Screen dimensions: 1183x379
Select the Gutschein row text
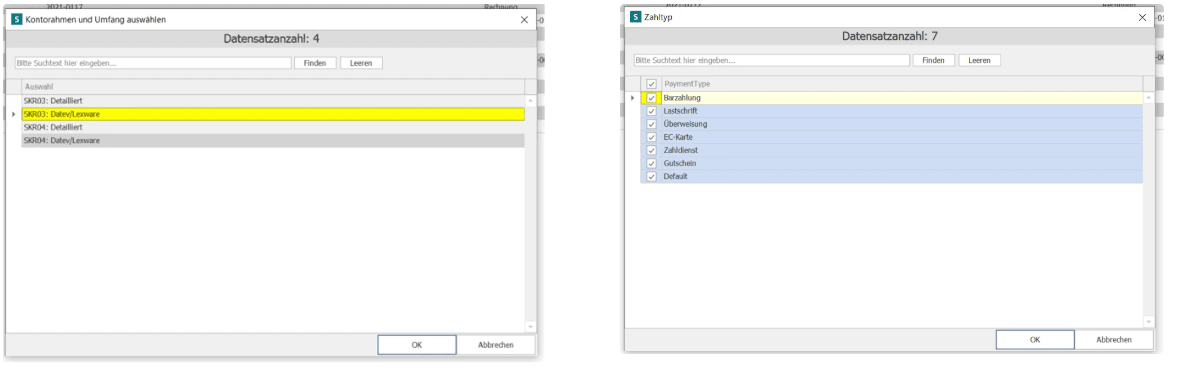click(x=680, y=163)
